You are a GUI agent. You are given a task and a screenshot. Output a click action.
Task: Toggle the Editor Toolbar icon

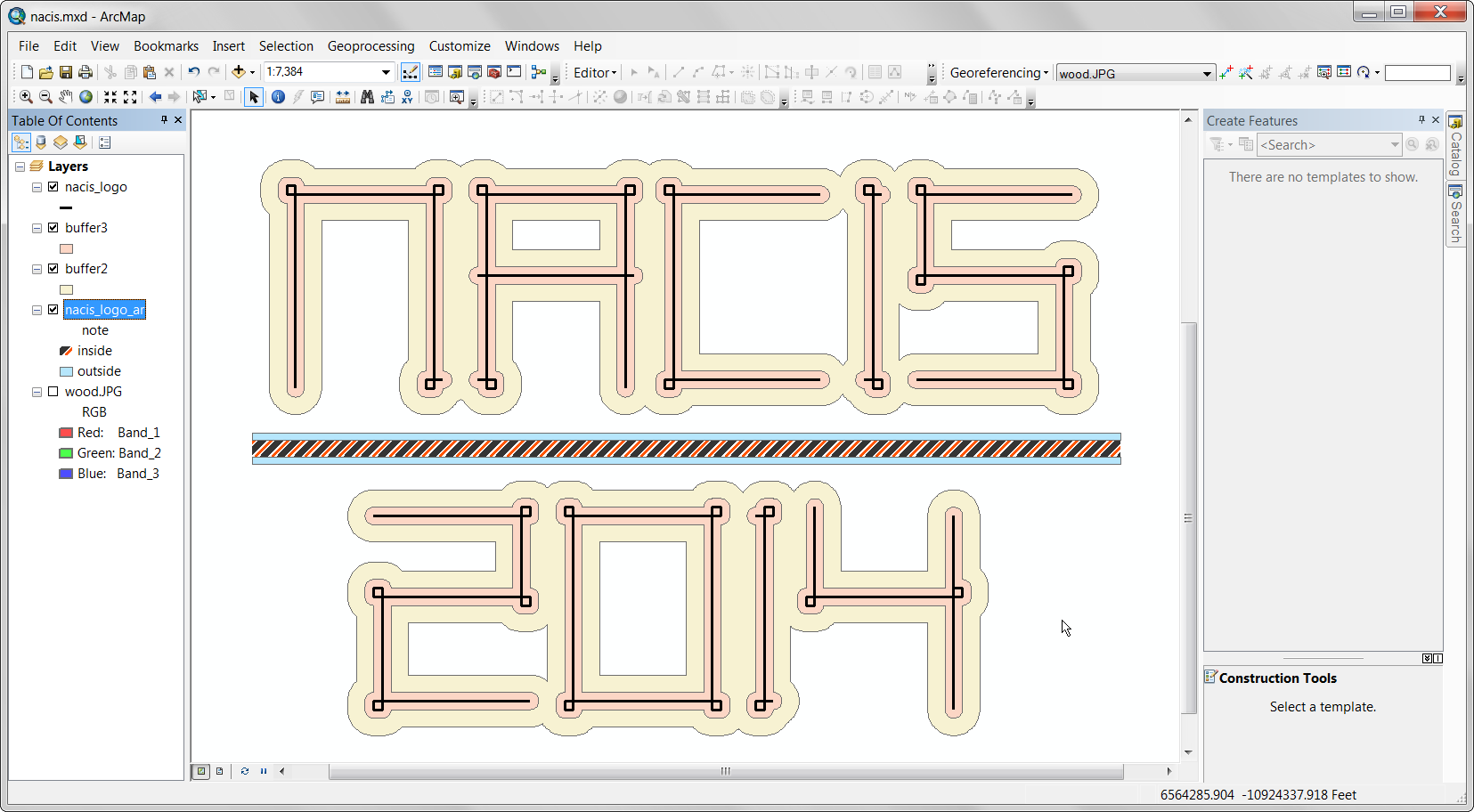pos(411,72)
